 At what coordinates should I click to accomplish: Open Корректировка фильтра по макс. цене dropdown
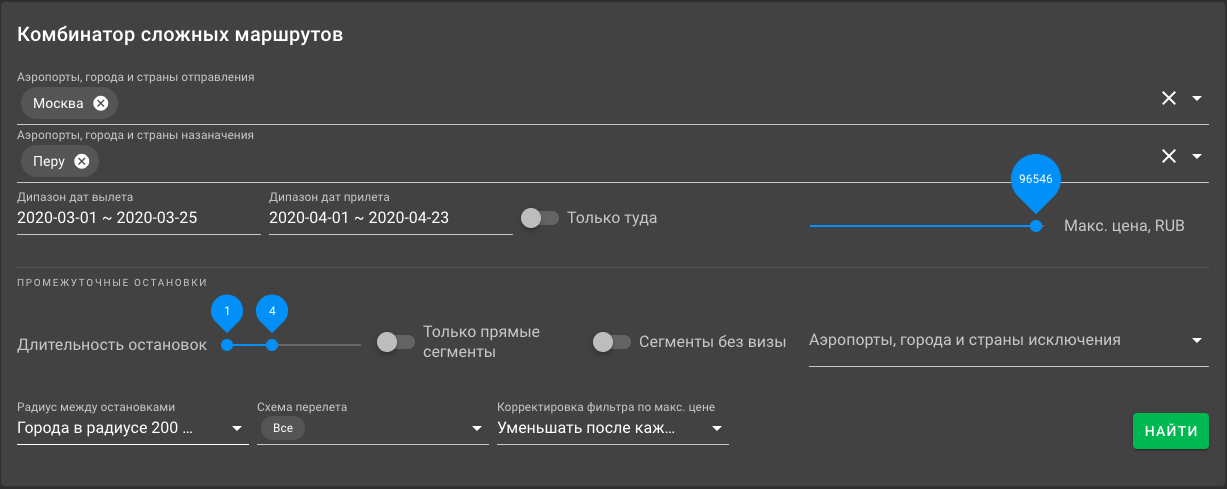tap(612, 428)
